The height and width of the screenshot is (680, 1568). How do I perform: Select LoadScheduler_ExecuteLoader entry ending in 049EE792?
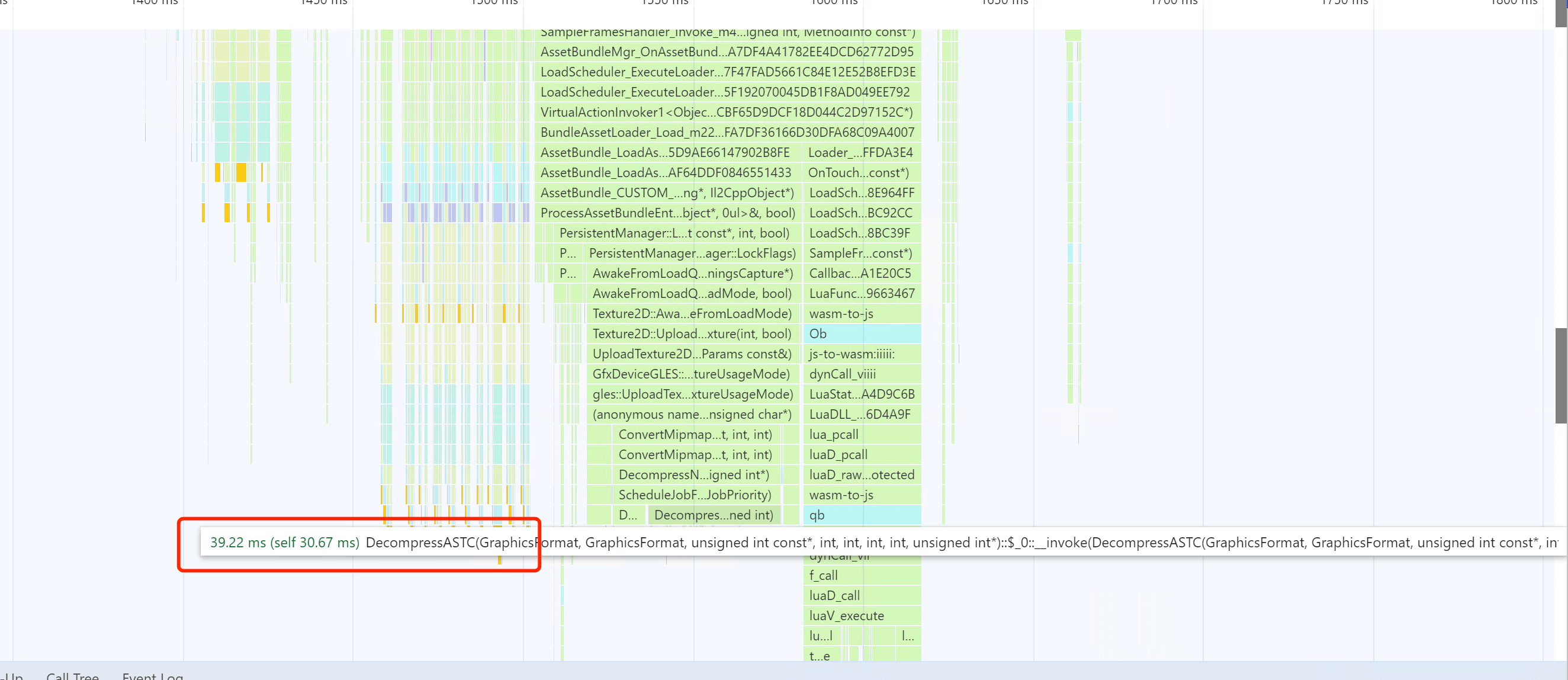click(x=727, y=92)
